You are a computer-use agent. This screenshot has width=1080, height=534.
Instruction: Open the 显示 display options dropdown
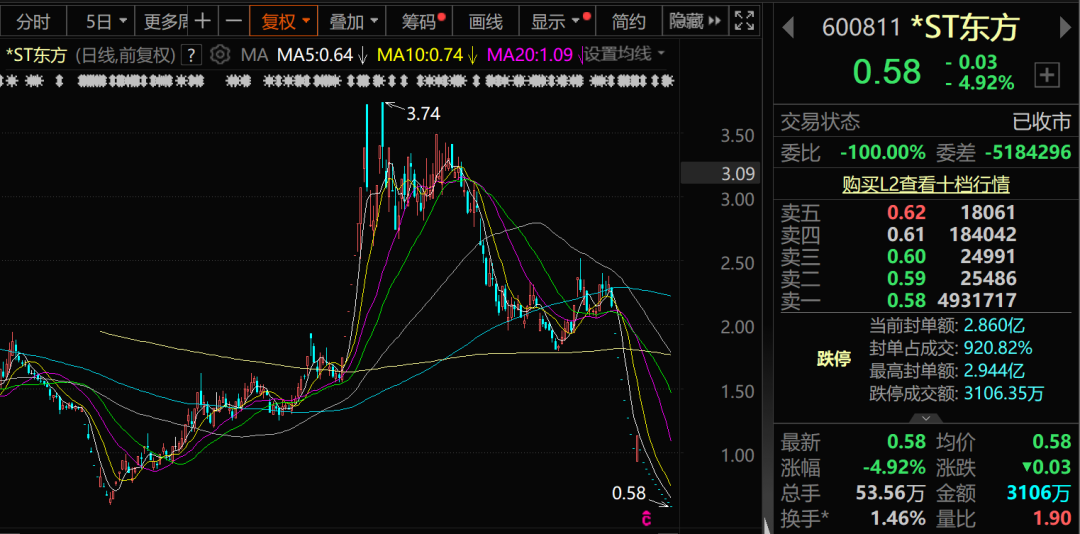(x=555, y=21)
